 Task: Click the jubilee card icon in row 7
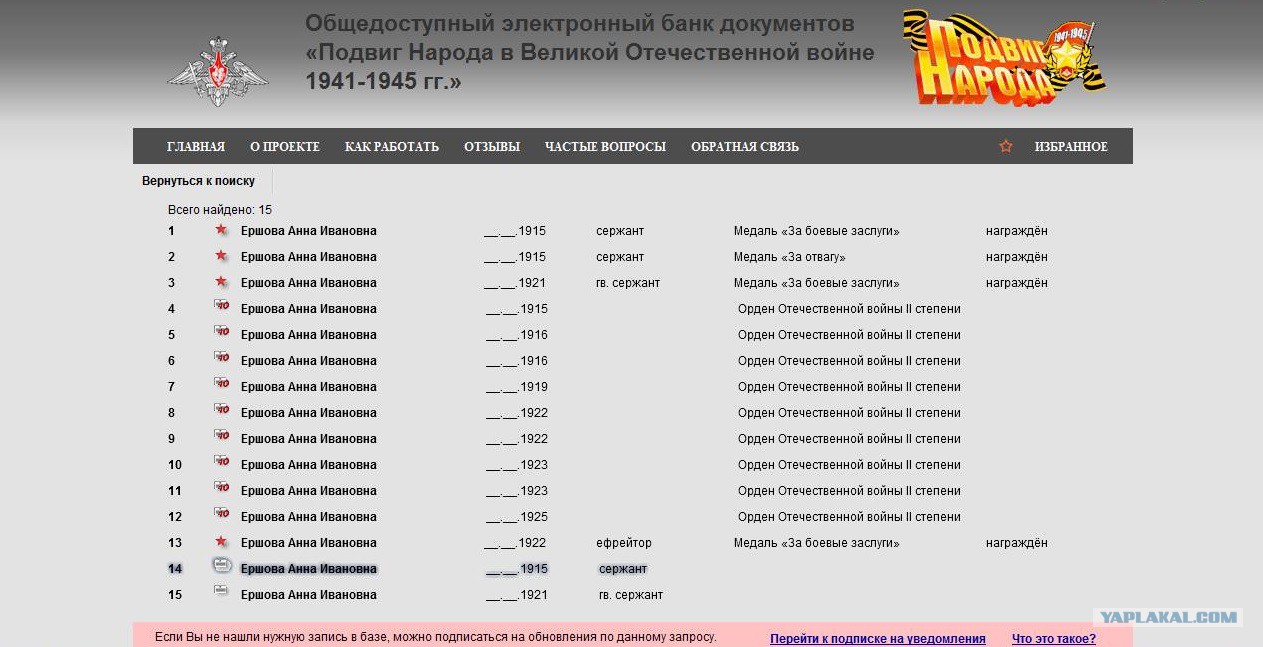[x=222, y=385]
